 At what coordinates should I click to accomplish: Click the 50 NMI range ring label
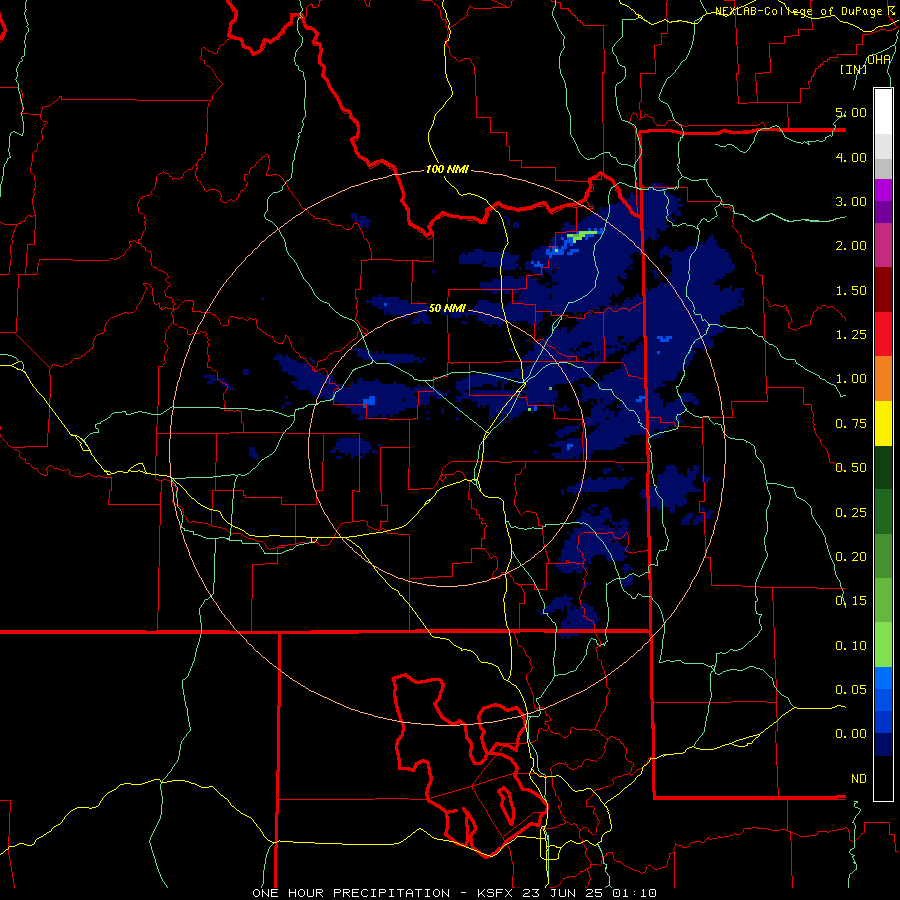tap(447, 308)
